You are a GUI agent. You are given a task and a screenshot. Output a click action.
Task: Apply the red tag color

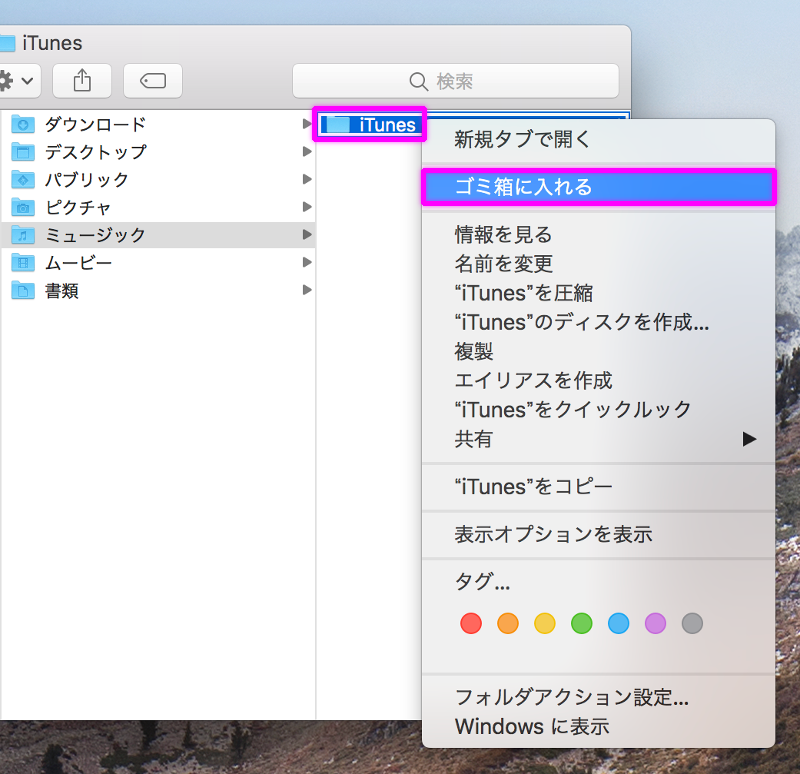[x=471, y=623]
